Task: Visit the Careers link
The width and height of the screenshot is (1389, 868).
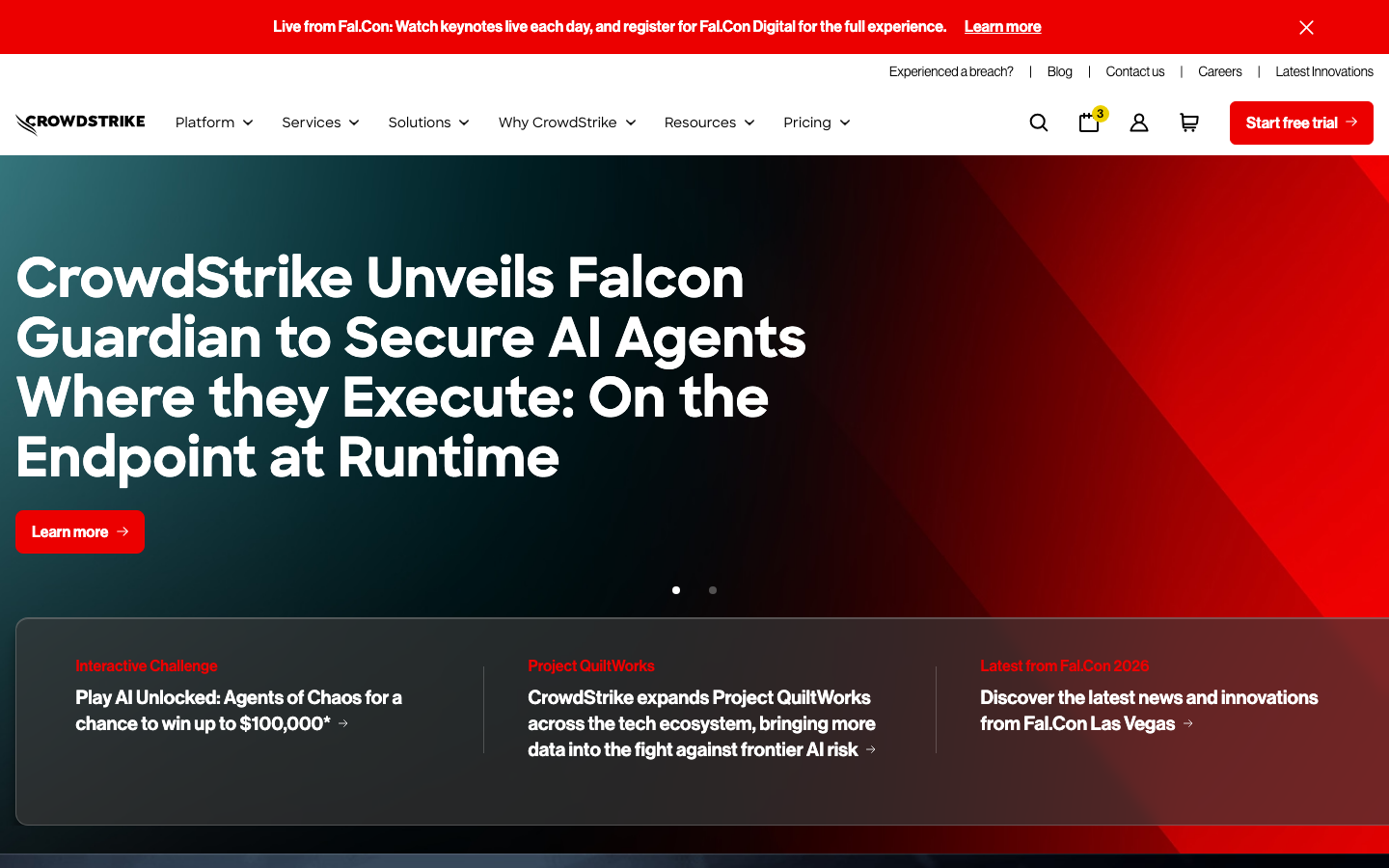Action: (x=1219, y=71)
